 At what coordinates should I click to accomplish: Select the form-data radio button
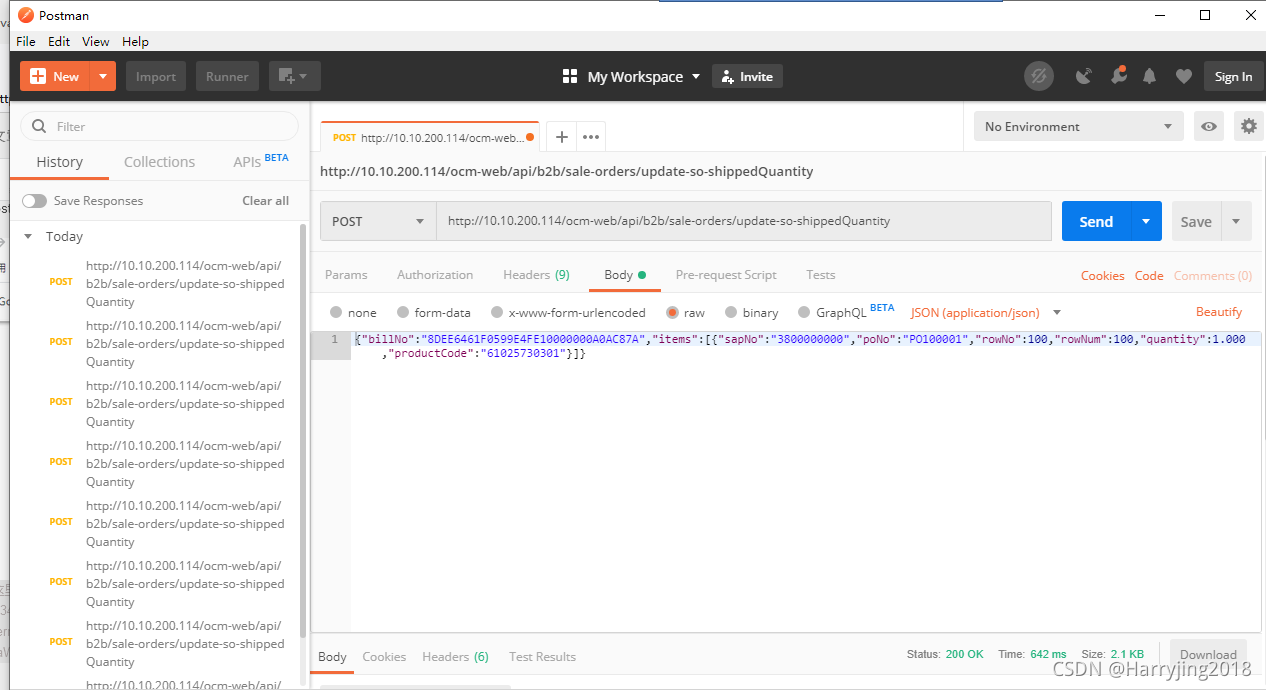tap(403, 312)
